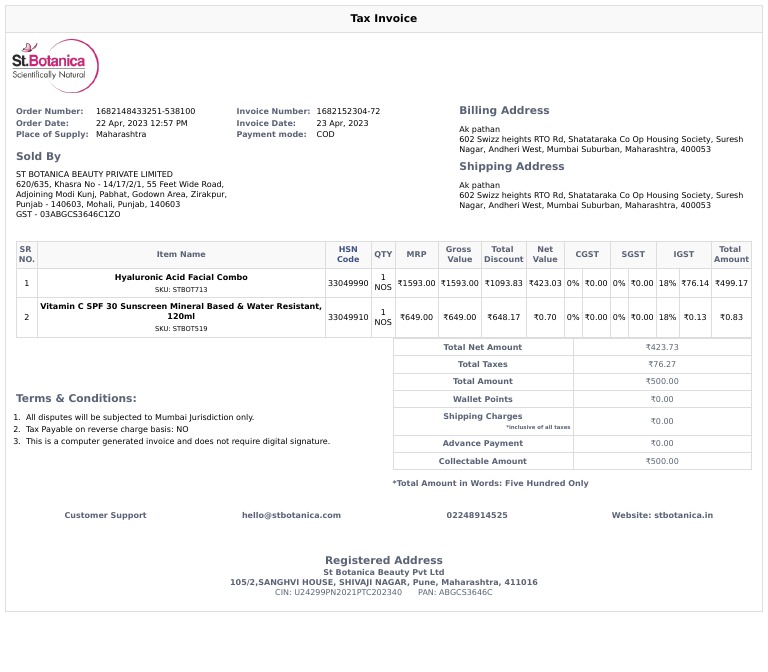Screen dimensions: 768x672
Task: Click the Wallet Points label
Action: click(482, 399)
